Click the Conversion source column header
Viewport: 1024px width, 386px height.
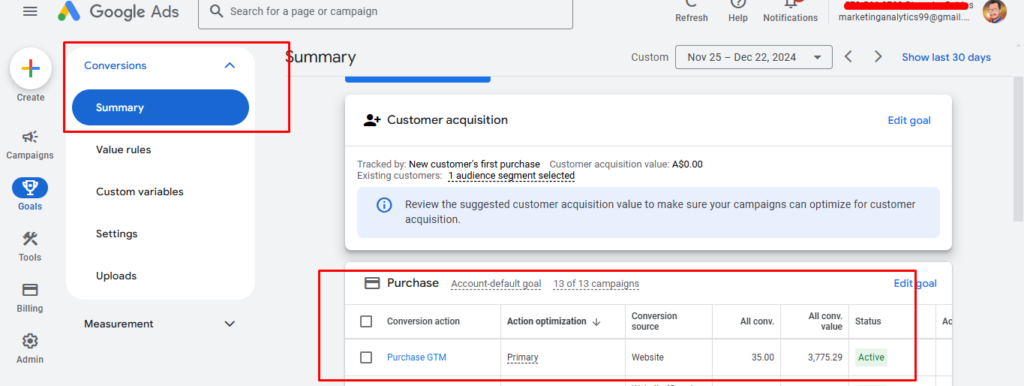point(654,321)
